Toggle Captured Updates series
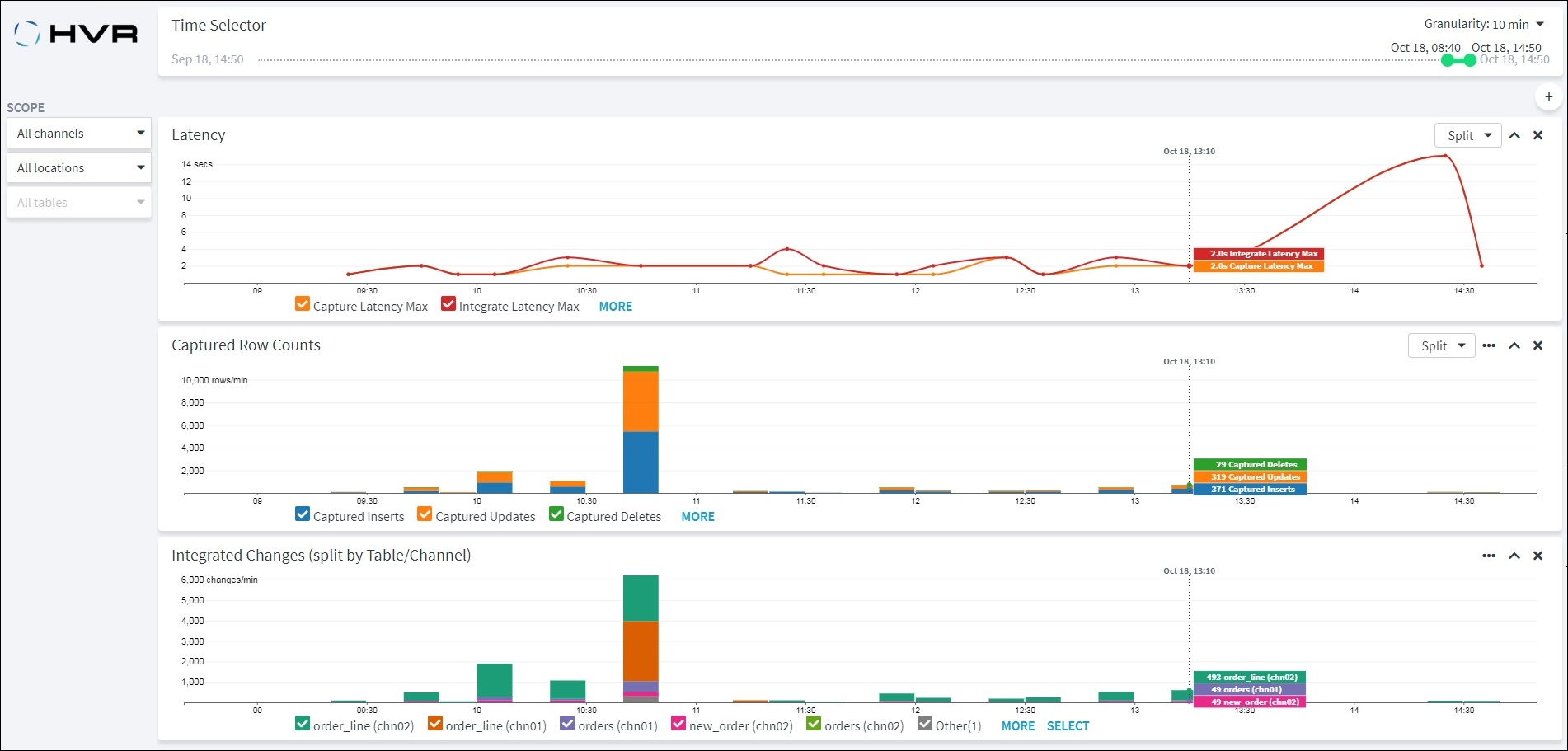The image size is (1568, 751). pyautogui.click(x=425, y=514)
